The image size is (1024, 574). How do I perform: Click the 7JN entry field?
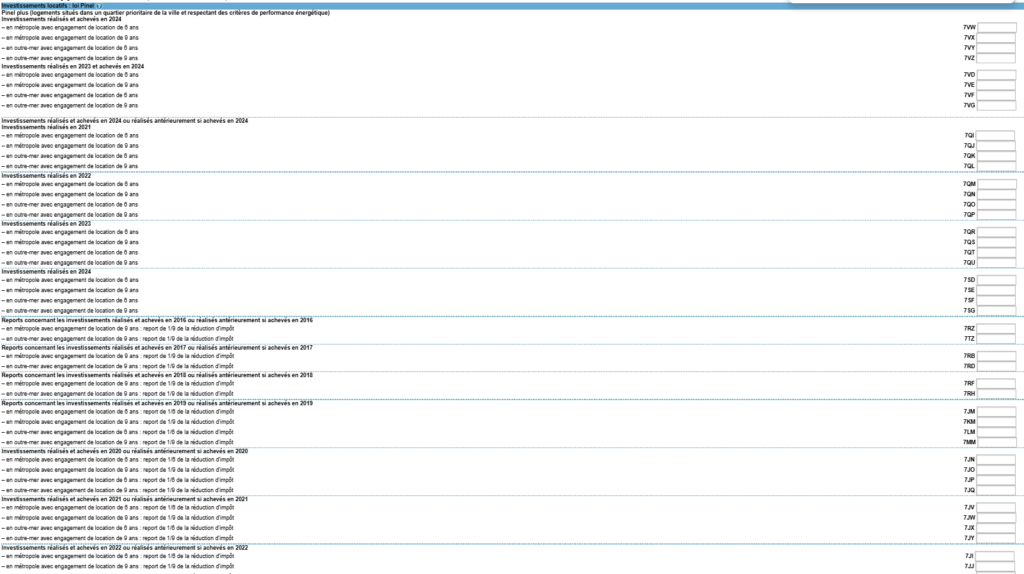(996, 460)
